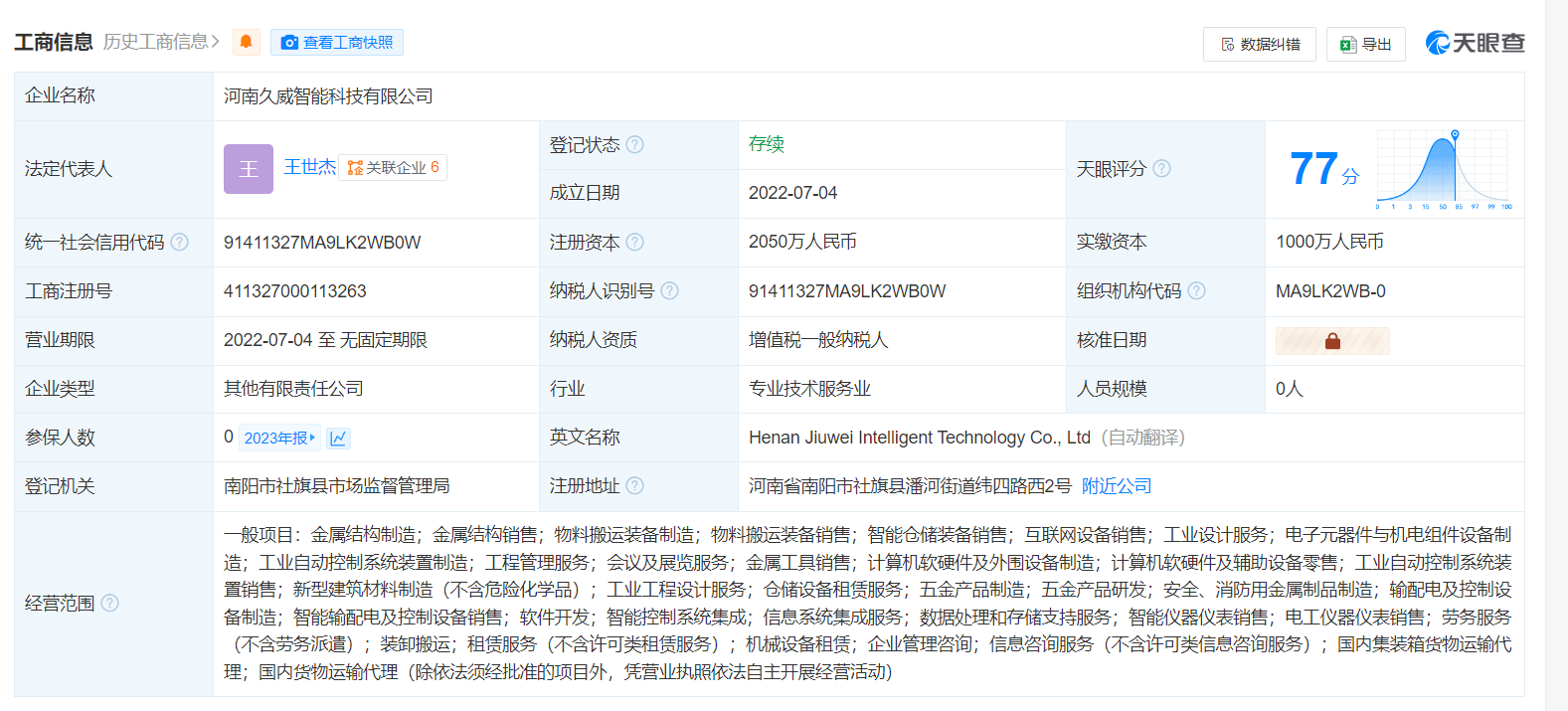
Task: Click the trend chart icon beside 2023年报
Action: click(338, 438)
